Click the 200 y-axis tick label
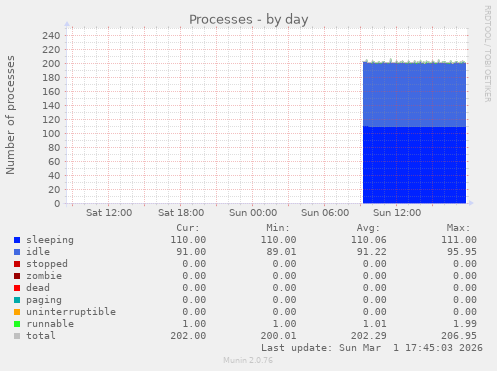Screen dimensions: 497x371 pyautogui.click(x=51, y=64)
